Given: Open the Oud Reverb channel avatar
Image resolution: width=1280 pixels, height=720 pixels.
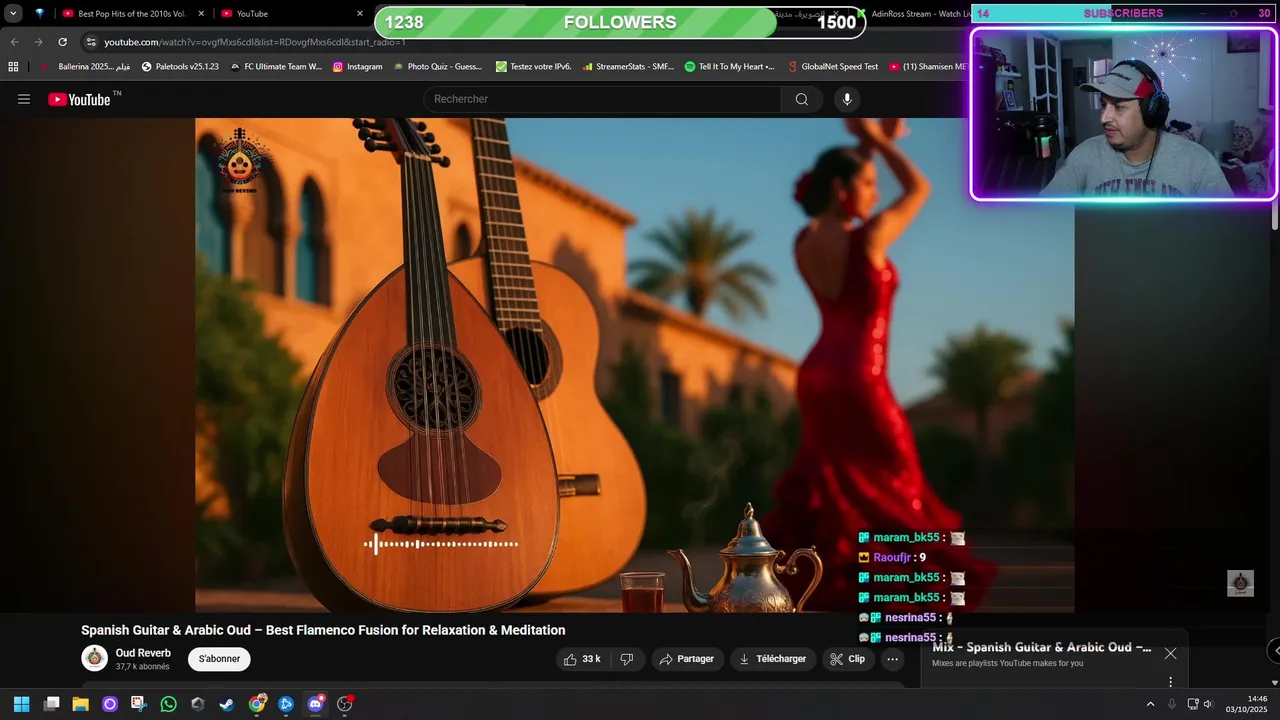Looking at the screenshot, I should [94, 658].
